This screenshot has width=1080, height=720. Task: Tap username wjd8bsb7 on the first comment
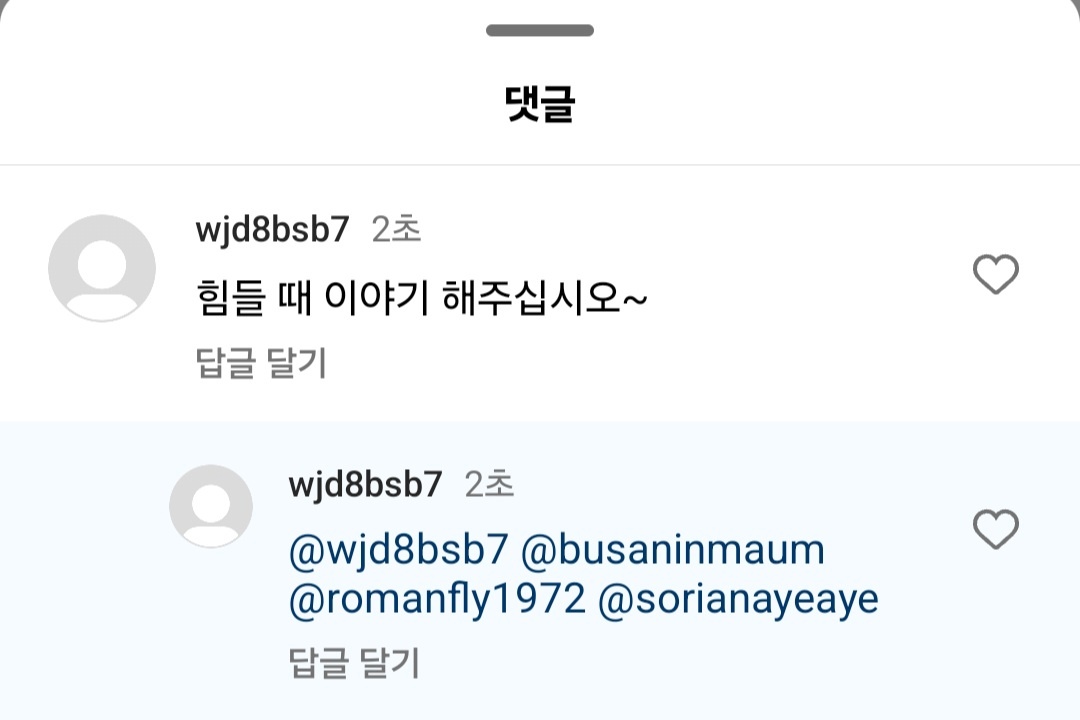click(x=273, y=229)
